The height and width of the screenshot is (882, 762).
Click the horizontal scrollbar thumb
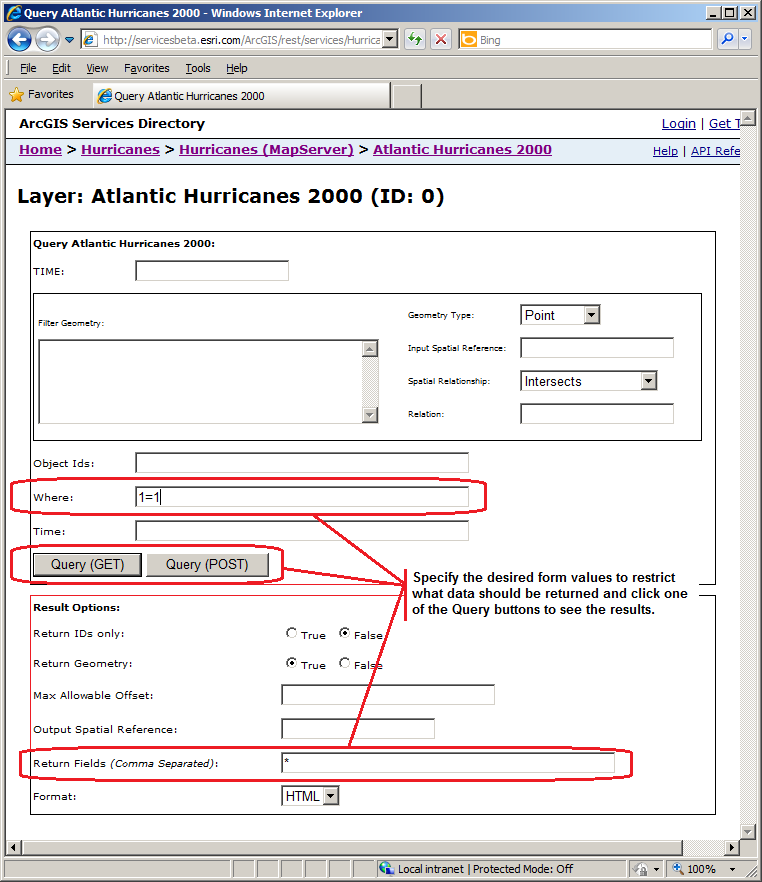tap(353, 847)
